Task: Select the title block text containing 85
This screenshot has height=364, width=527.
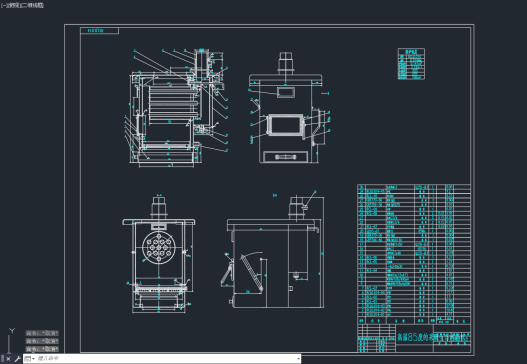Action: click(x=433, y=337)
